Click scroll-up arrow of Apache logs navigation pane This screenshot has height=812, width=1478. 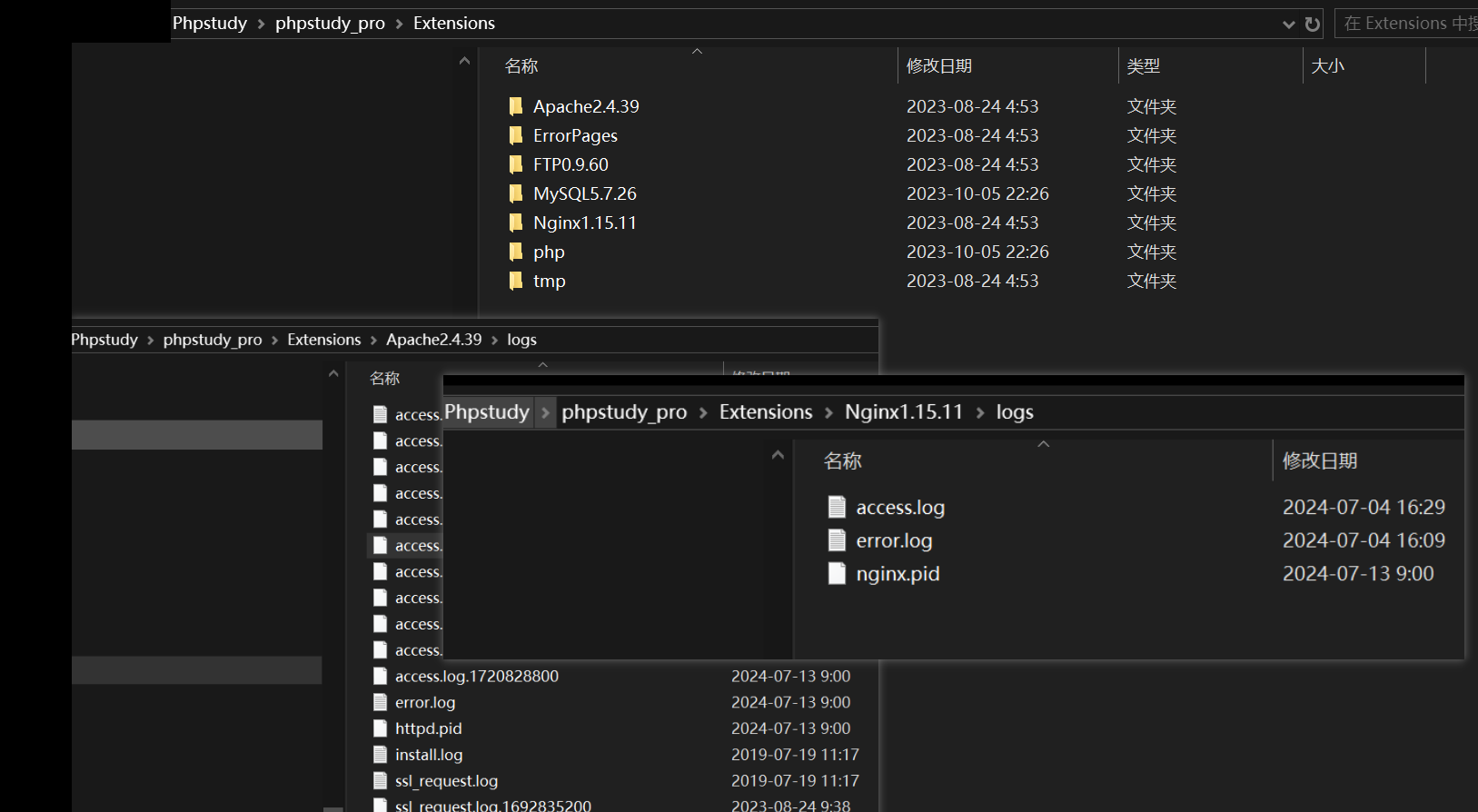[333, 373]
